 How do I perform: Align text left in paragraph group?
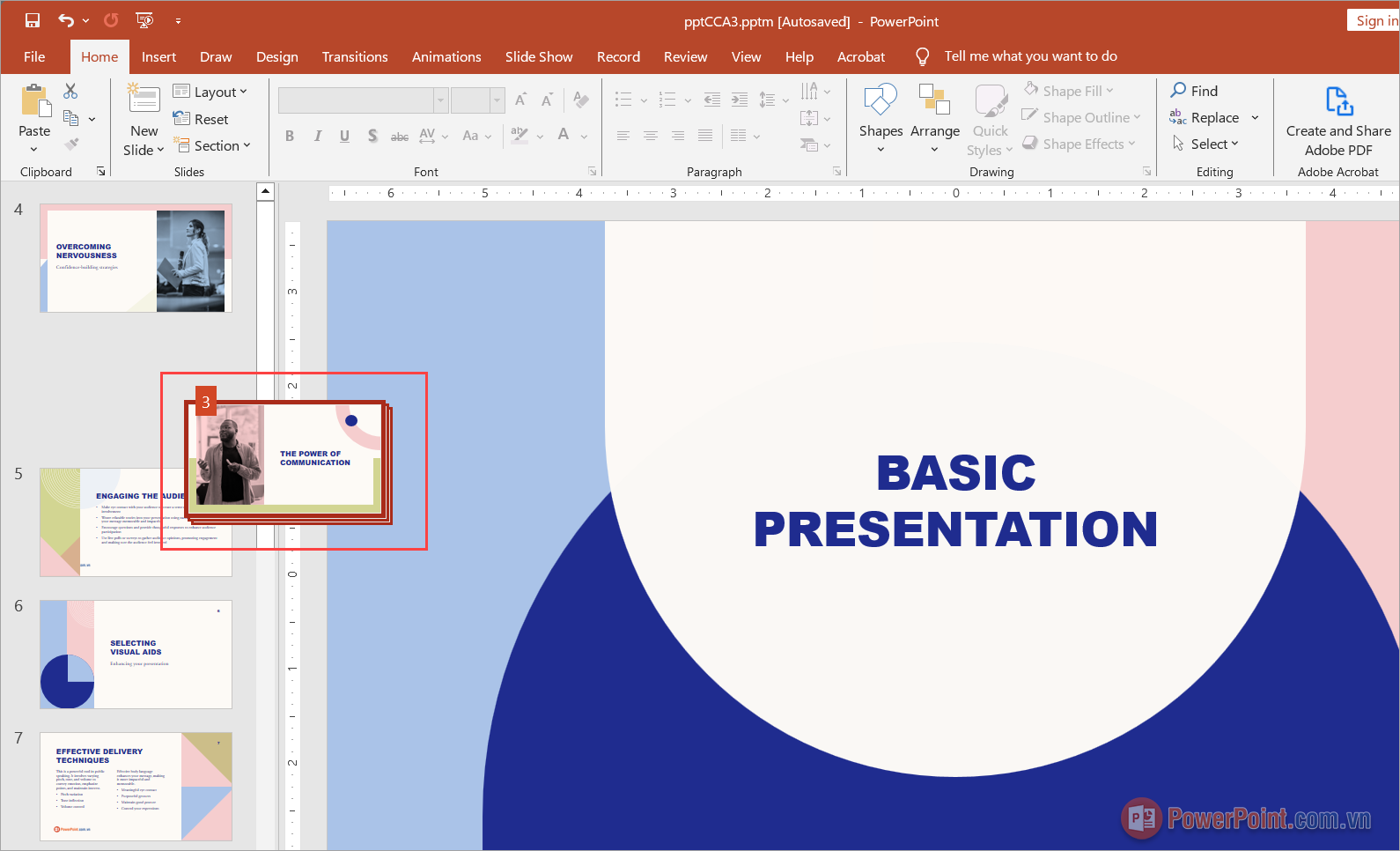point(623,136)
